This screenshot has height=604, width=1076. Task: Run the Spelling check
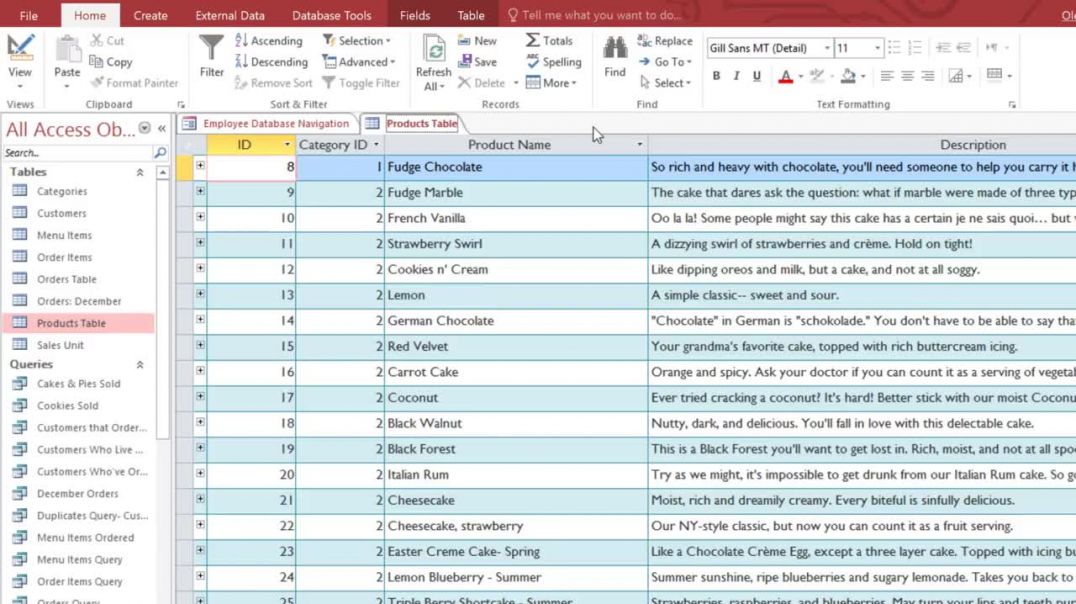(554, 62)
